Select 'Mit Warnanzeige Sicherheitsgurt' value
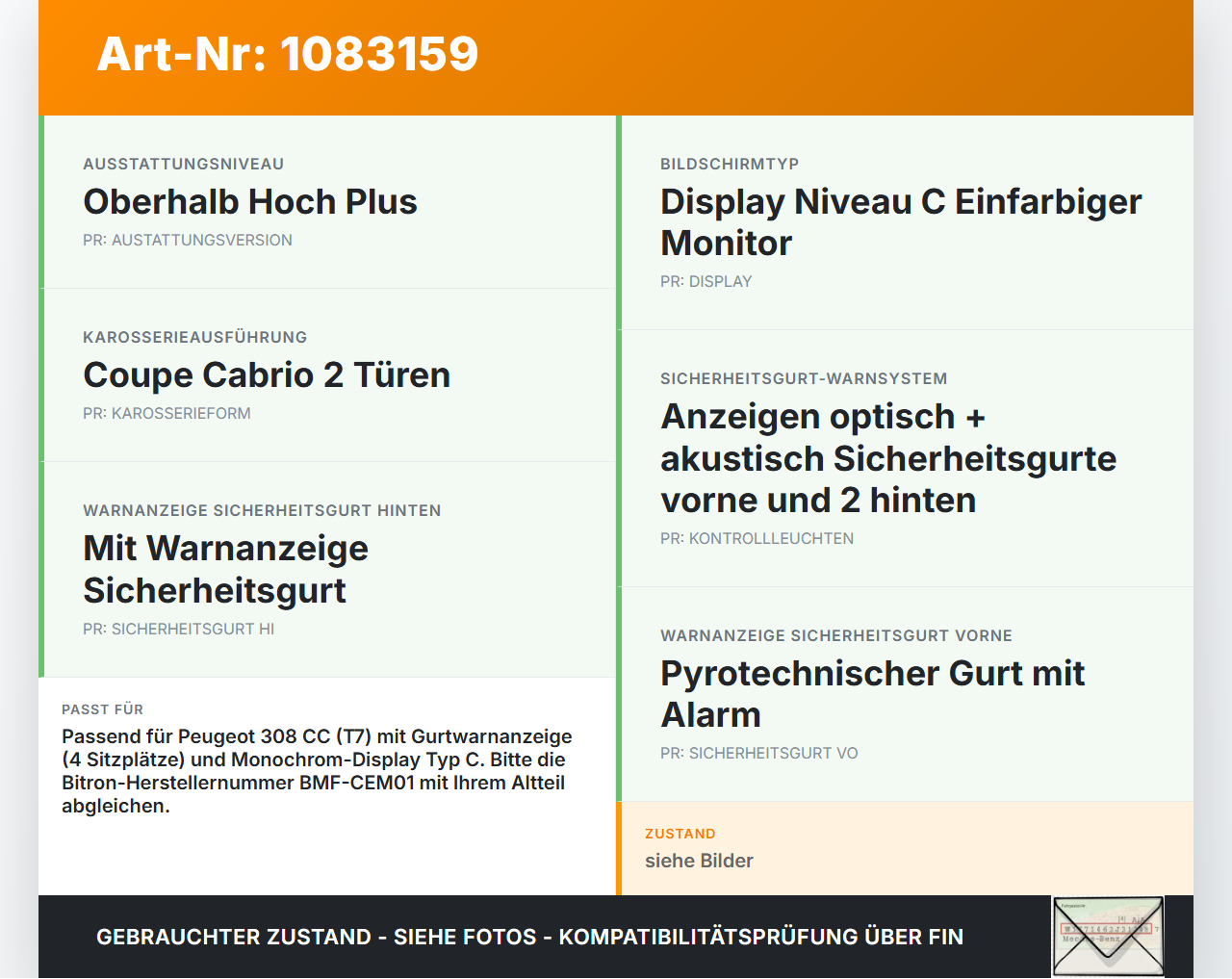 point(226,569)
